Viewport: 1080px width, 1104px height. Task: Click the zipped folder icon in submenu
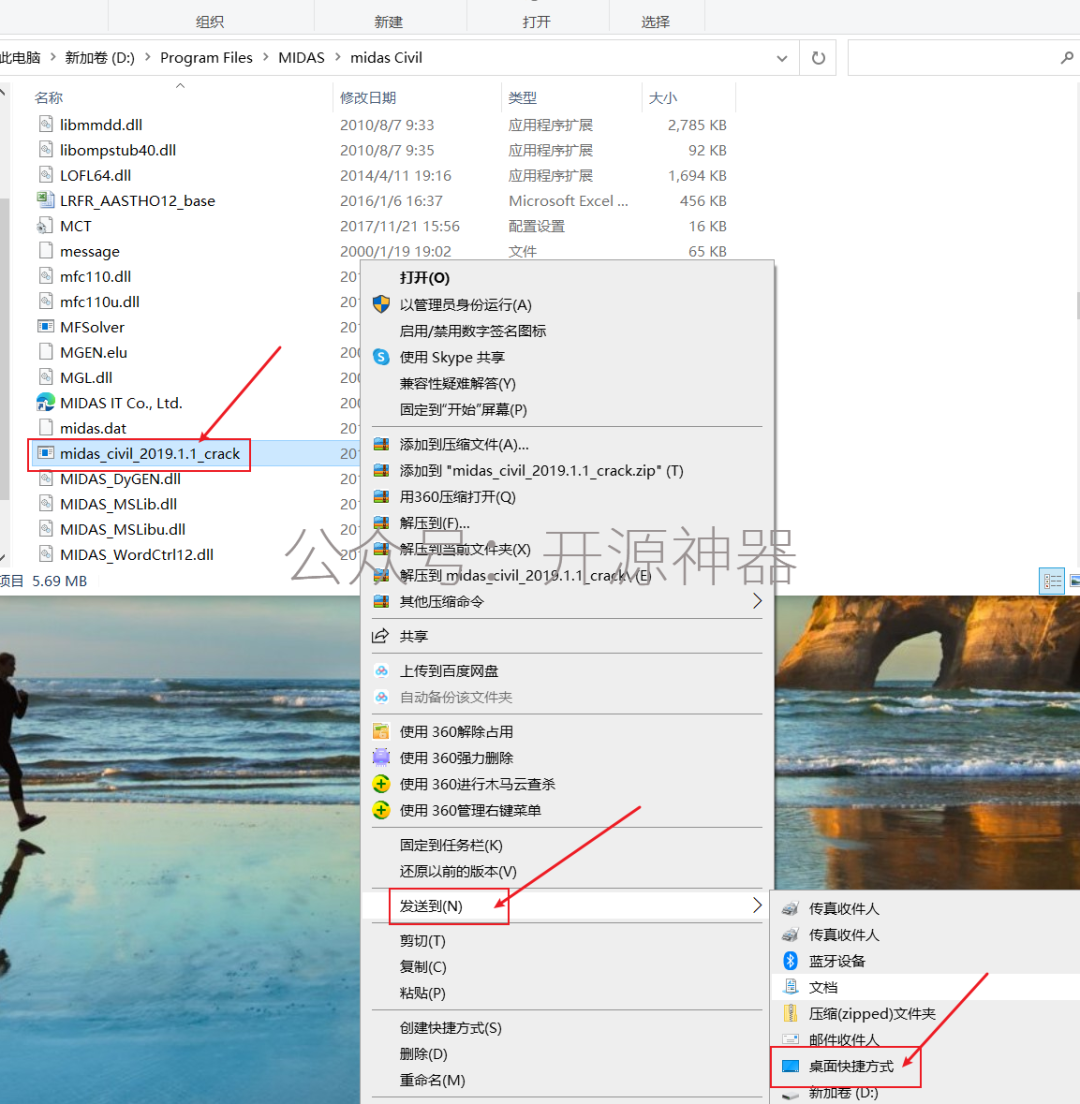(791, 1014)
